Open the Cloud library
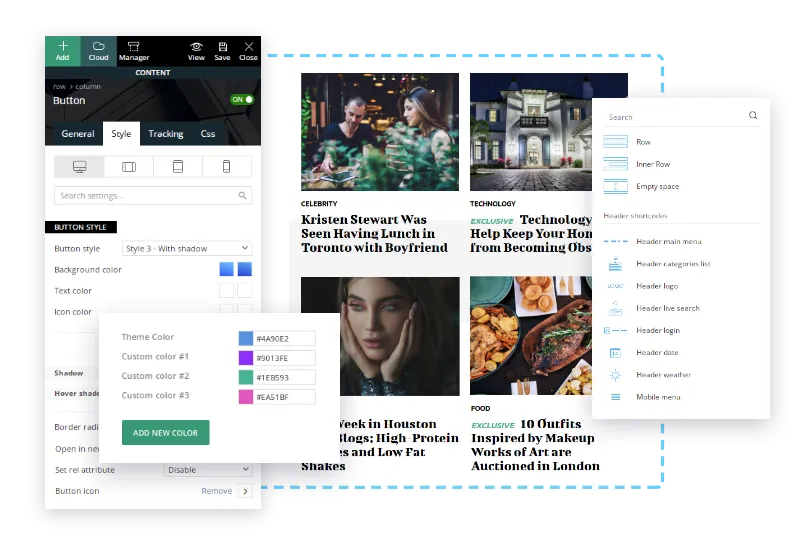This screenshot has width=812, height=550. (x=98, y=51)
